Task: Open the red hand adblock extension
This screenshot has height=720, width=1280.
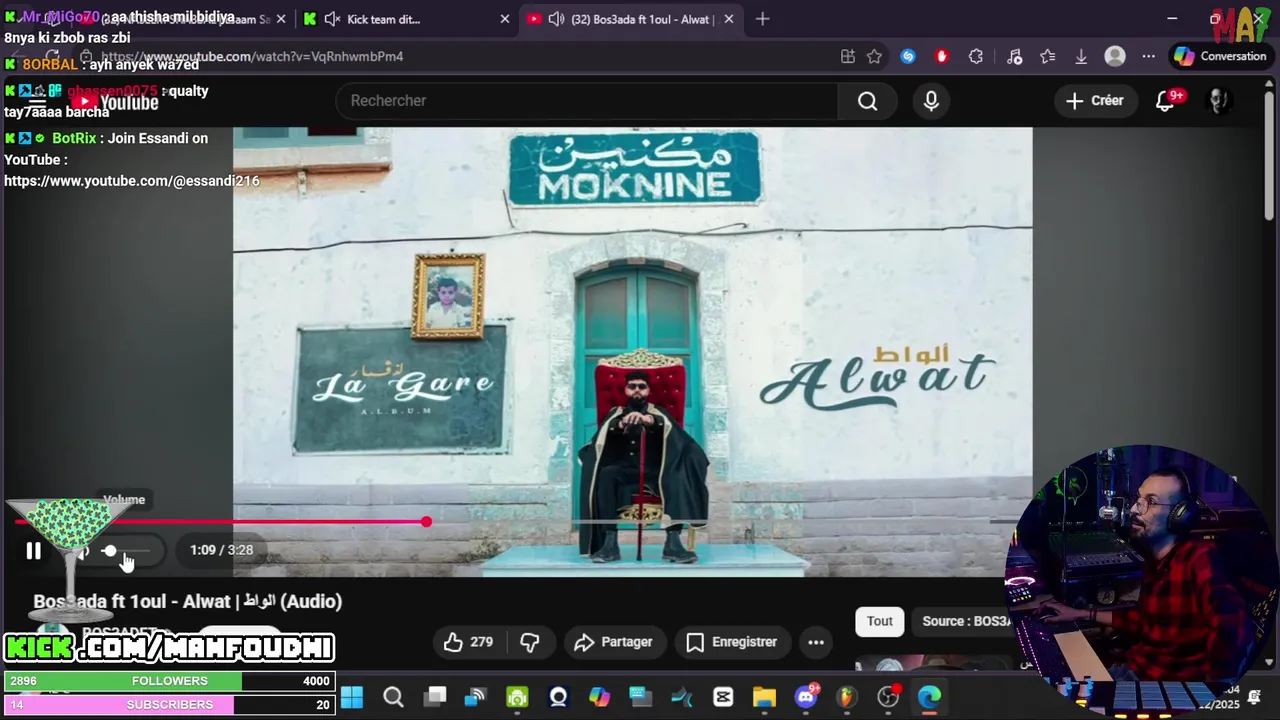Action: [942, 57]
